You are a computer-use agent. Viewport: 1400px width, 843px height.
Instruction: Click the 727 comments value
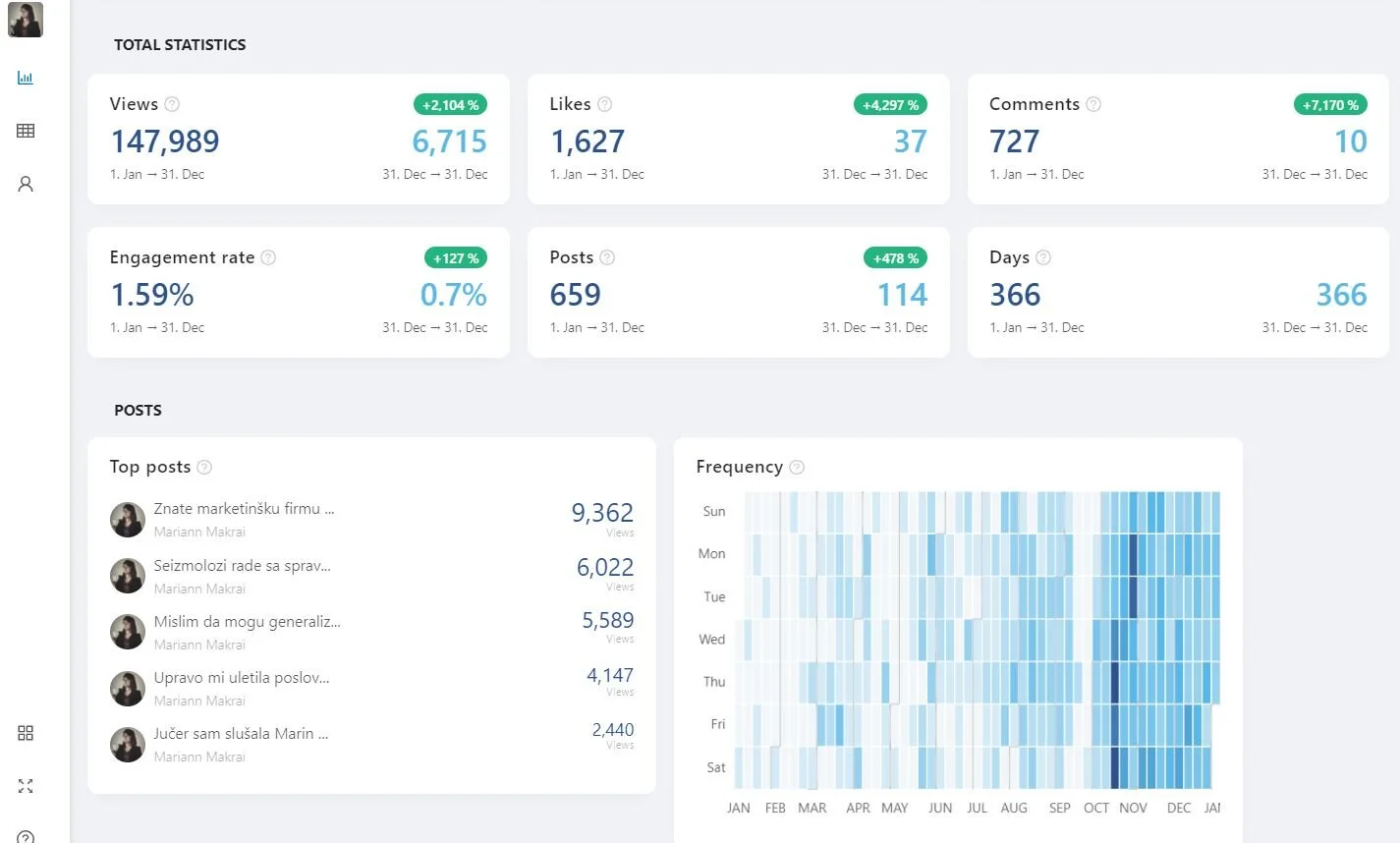click(x=1014, y=141)
